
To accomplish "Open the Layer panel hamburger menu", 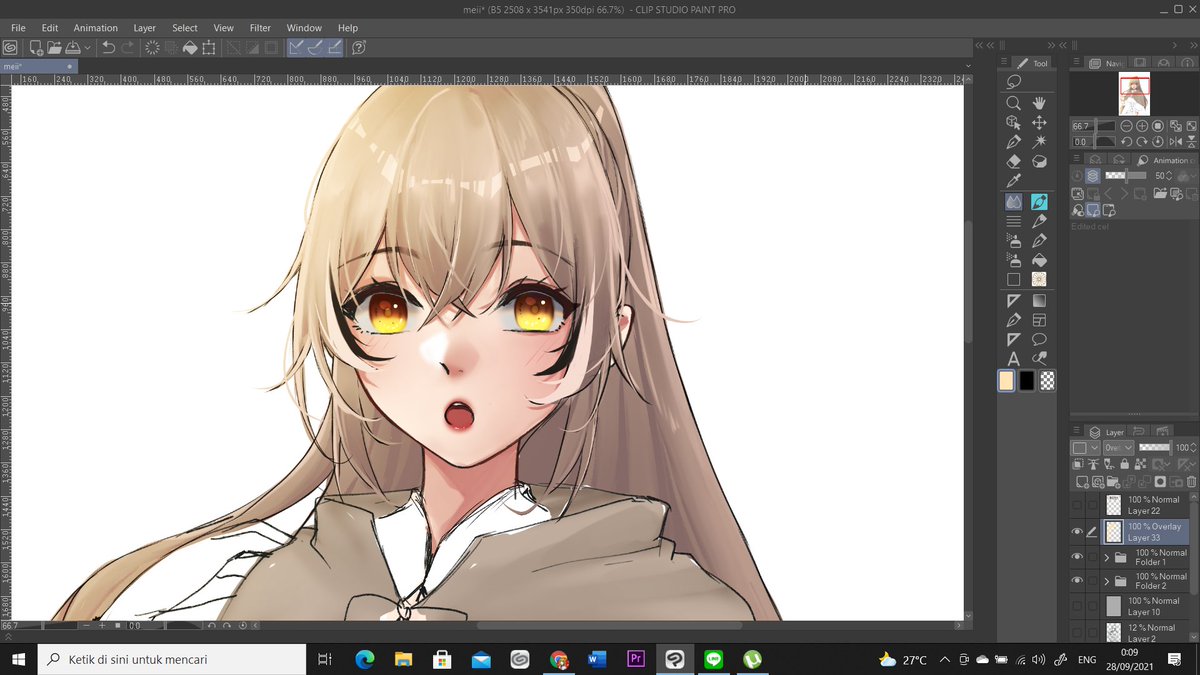I will click(1076, 431).
